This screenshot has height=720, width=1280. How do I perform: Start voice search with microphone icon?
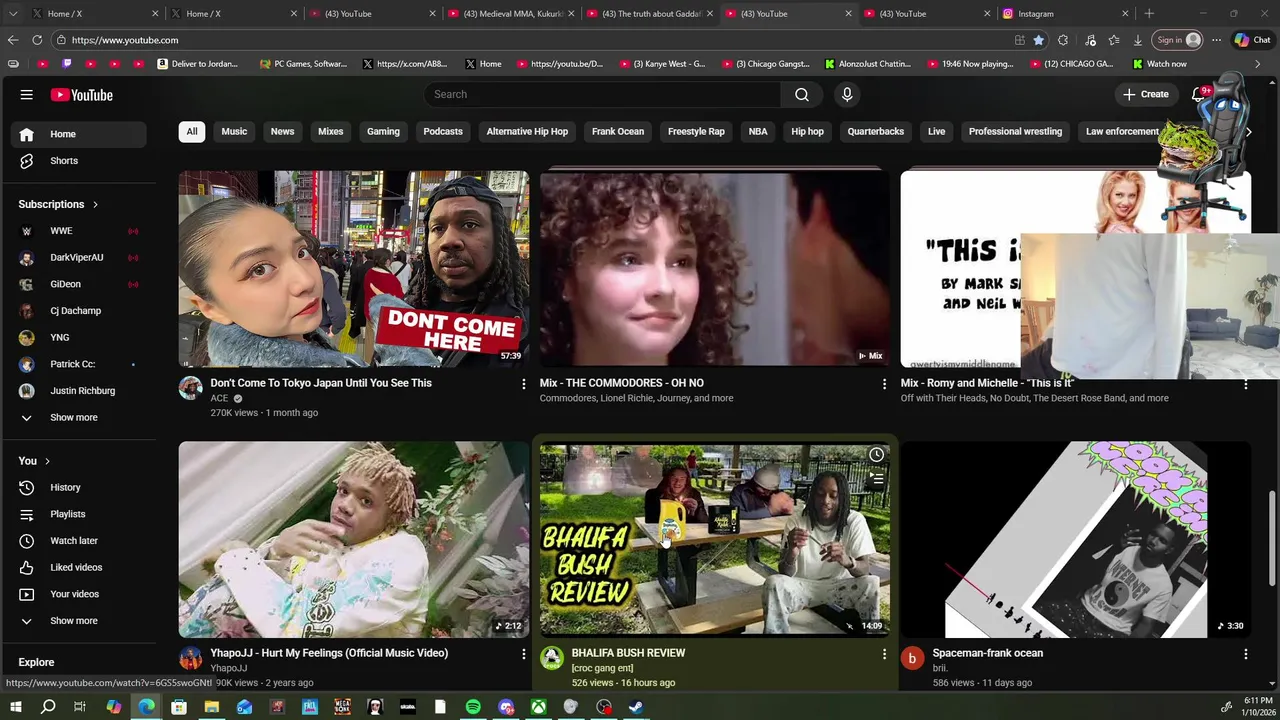click(847, 94)
